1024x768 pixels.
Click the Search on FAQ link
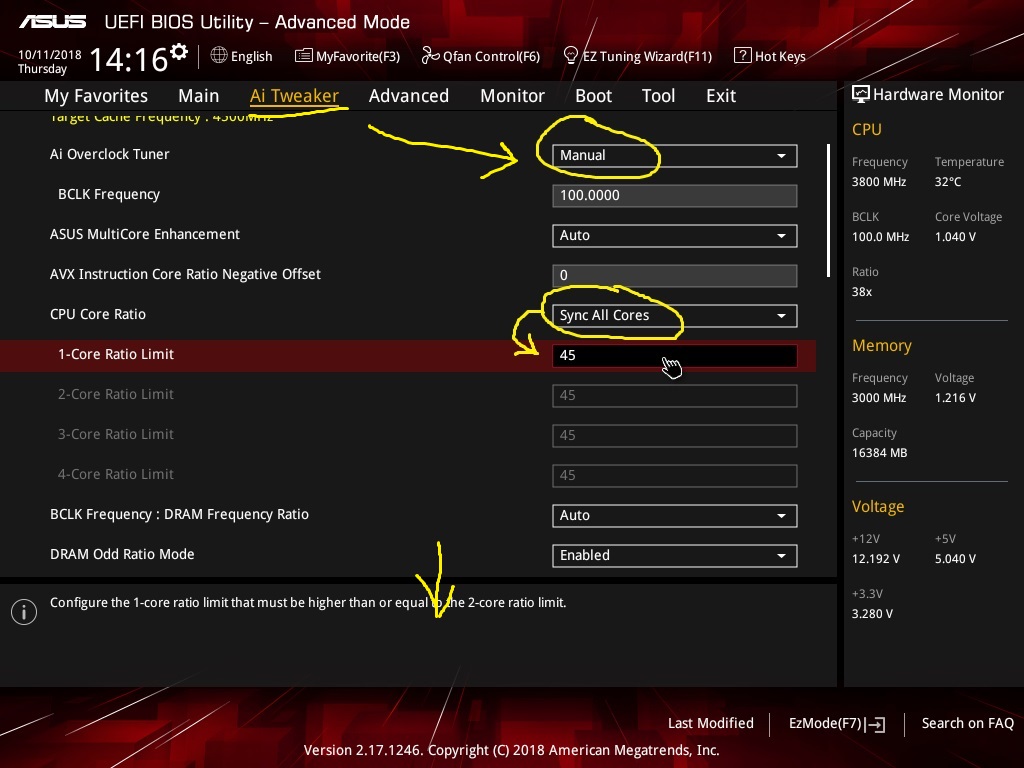(x=967, y=724)
